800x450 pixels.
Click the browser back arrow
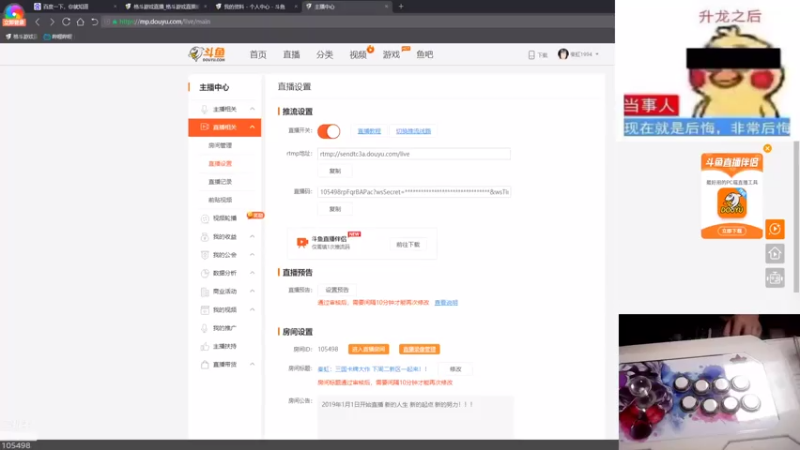click(37, 22)
